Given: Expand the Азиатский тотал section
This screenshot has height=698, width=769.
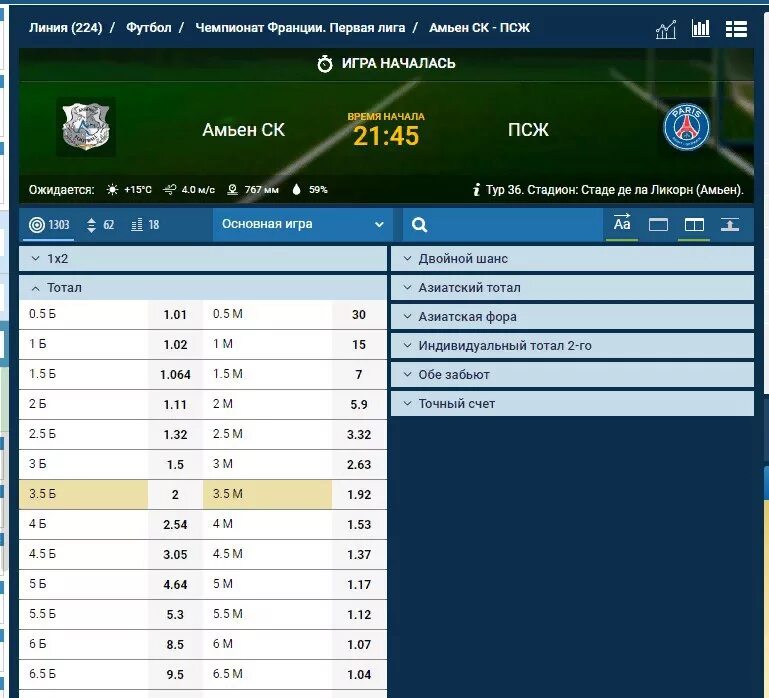Looking at the screenshot, I should point(572,287).
